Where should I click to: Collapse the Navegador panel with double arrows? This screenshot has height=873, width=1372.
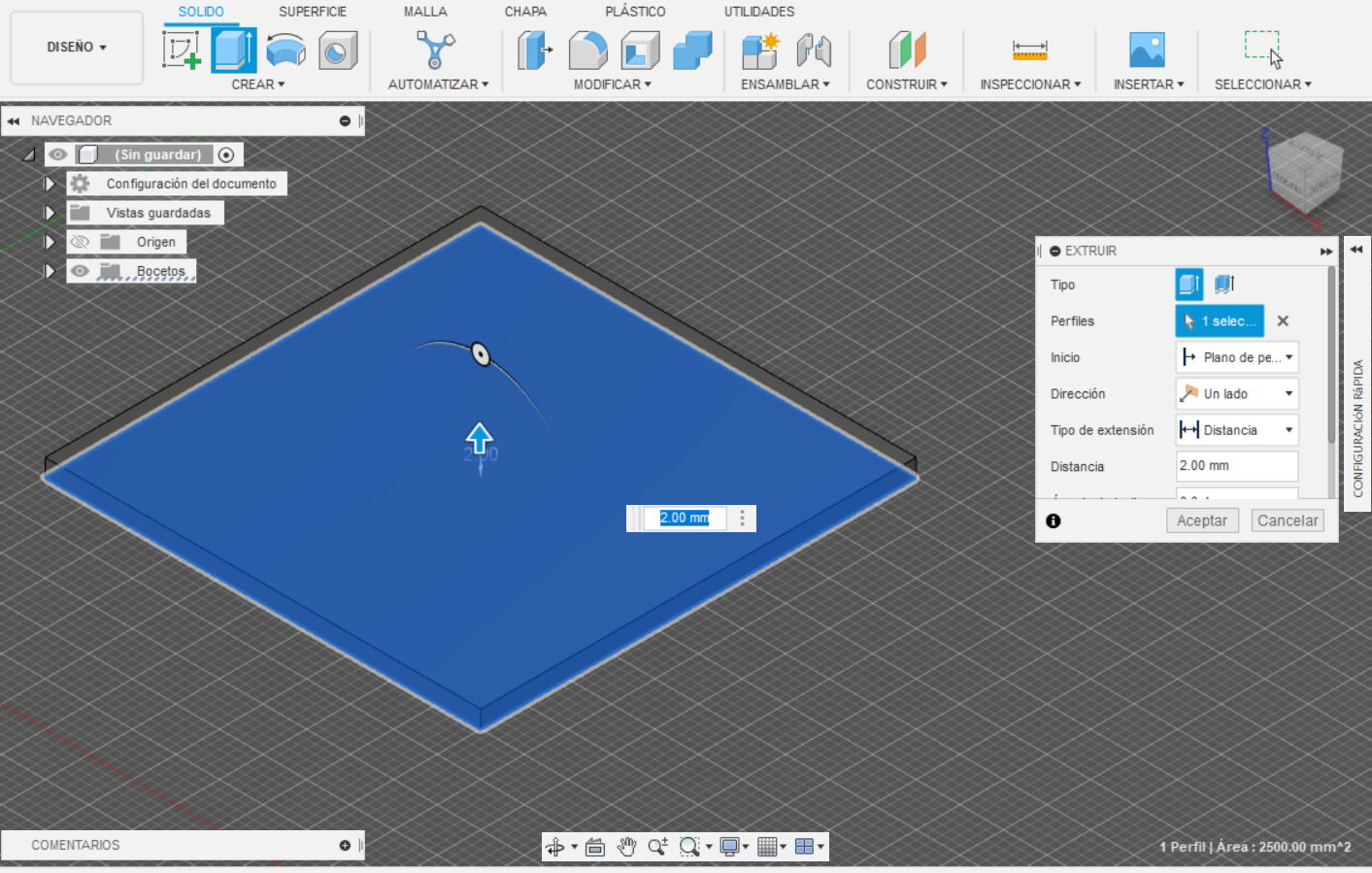(14, 121)
